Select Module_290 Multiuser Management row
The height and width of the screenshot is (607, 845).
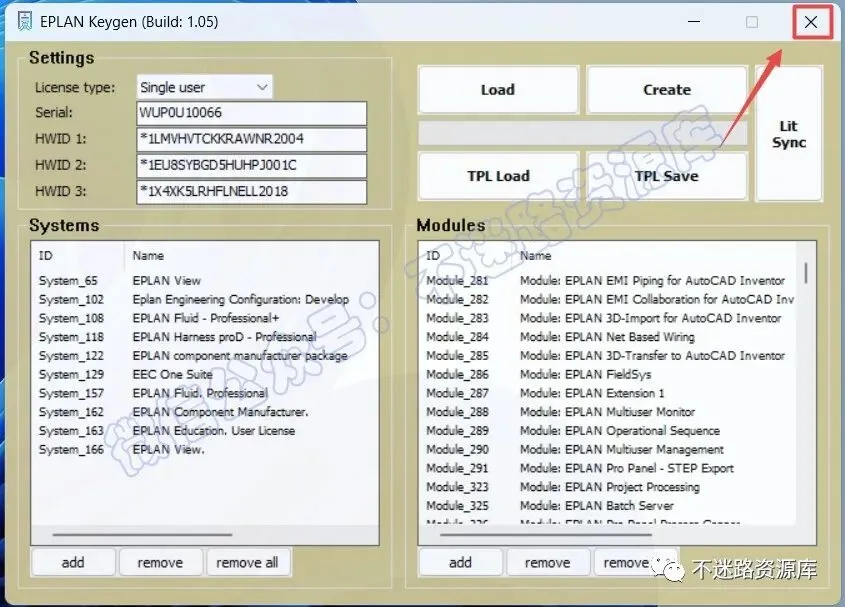[x=608, y=450]
